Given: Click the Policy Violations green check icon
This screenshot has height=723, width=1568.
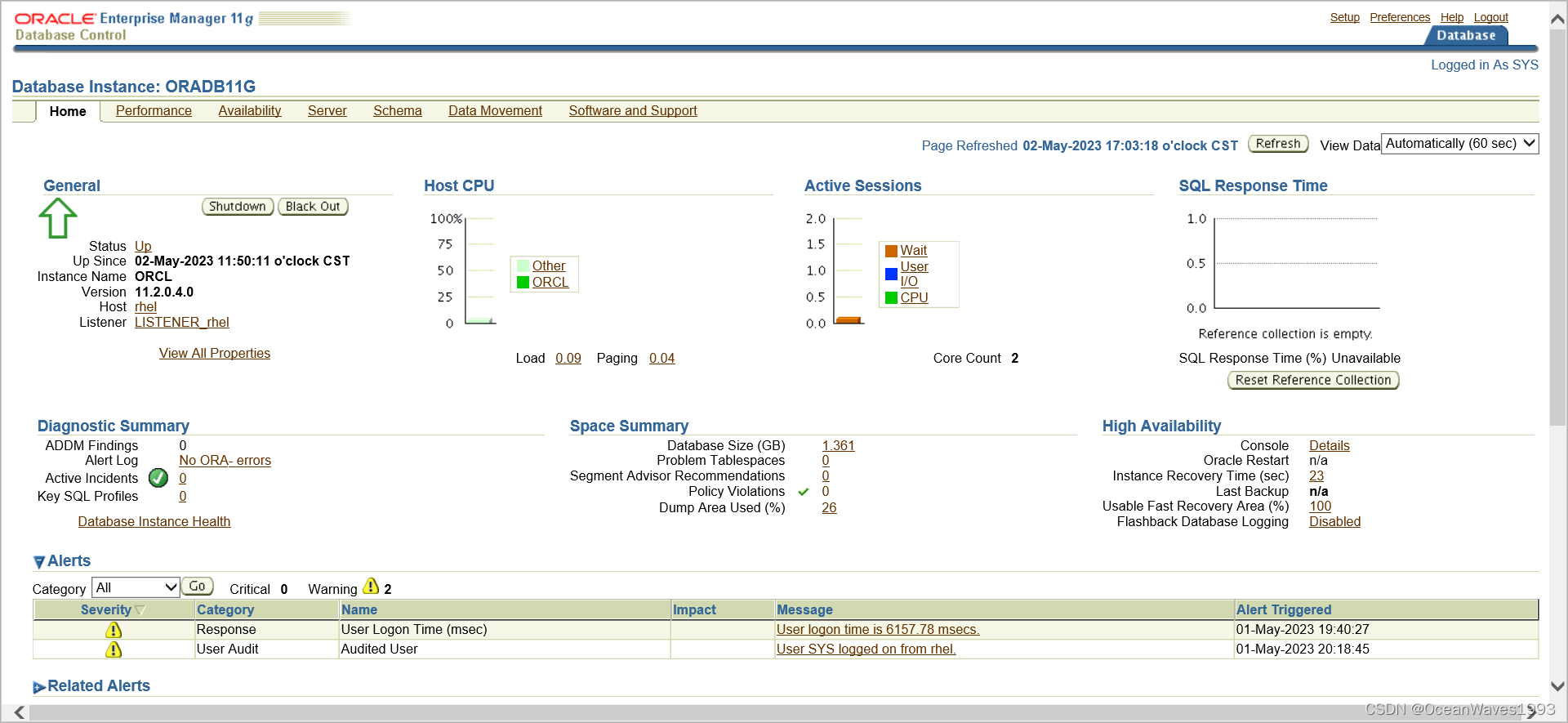Looking at the screenshot, I should click(x=804, y=492).
